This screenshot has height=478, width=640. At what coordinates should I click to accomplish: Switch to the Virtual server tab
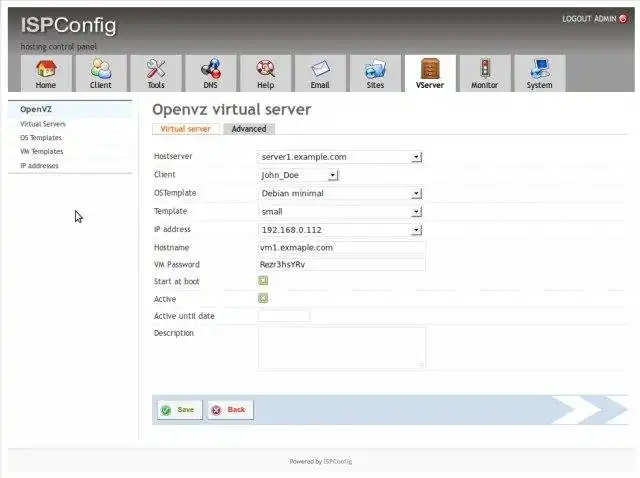click(186, 129)
